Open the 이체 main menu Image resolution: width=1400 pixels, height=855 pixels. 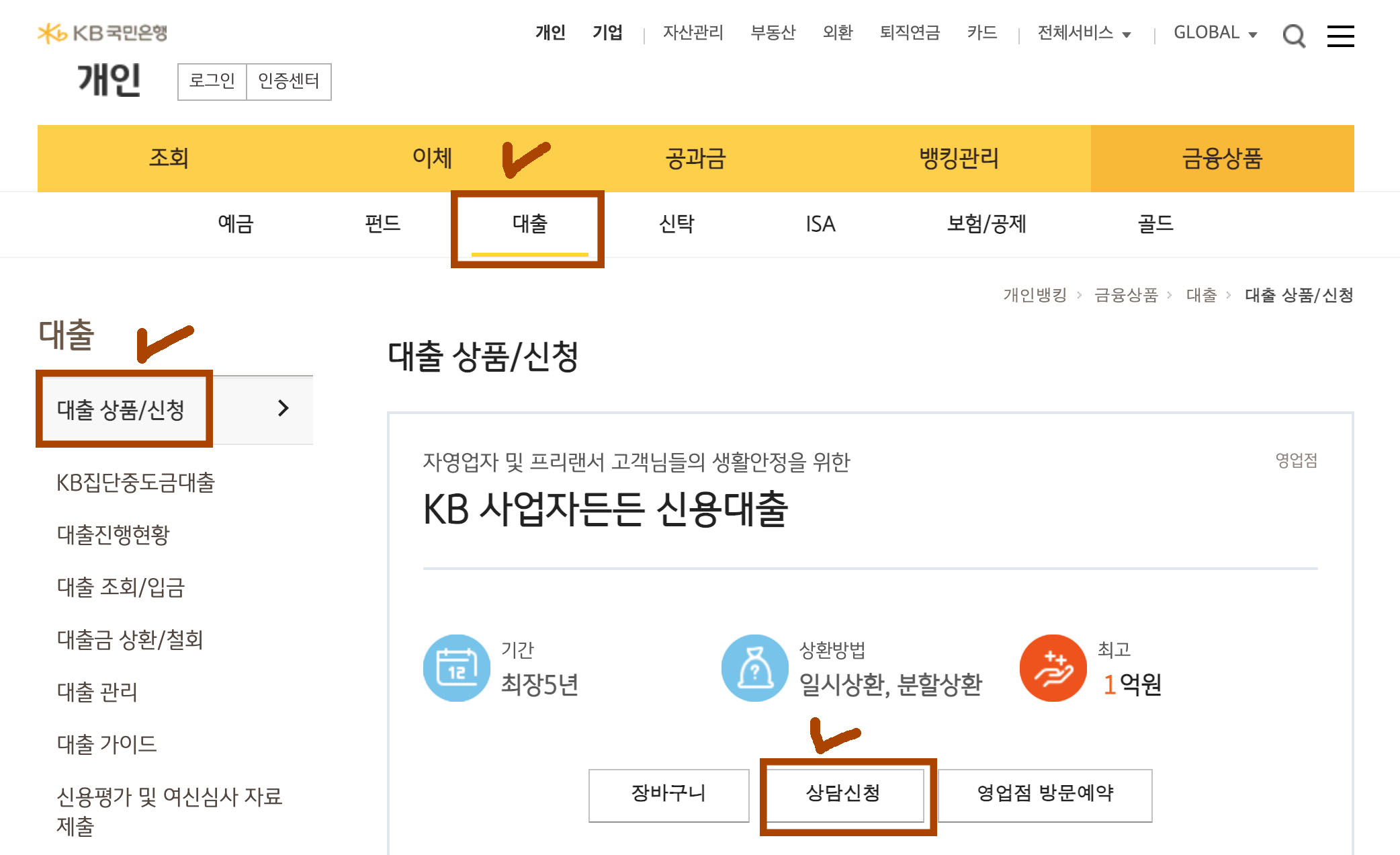(432, 158)
